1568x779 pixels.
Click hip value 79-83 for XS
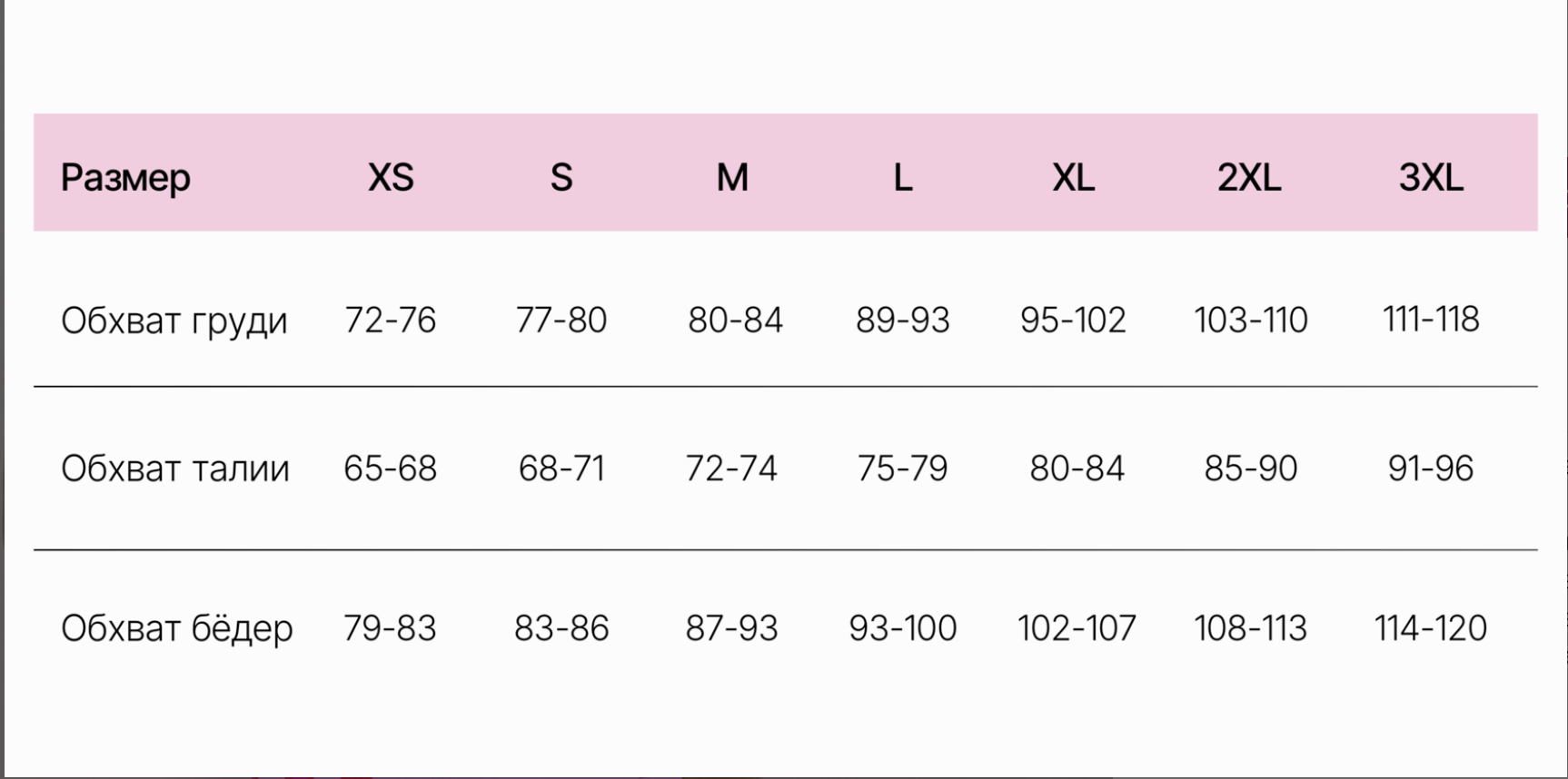click(390, 628)
